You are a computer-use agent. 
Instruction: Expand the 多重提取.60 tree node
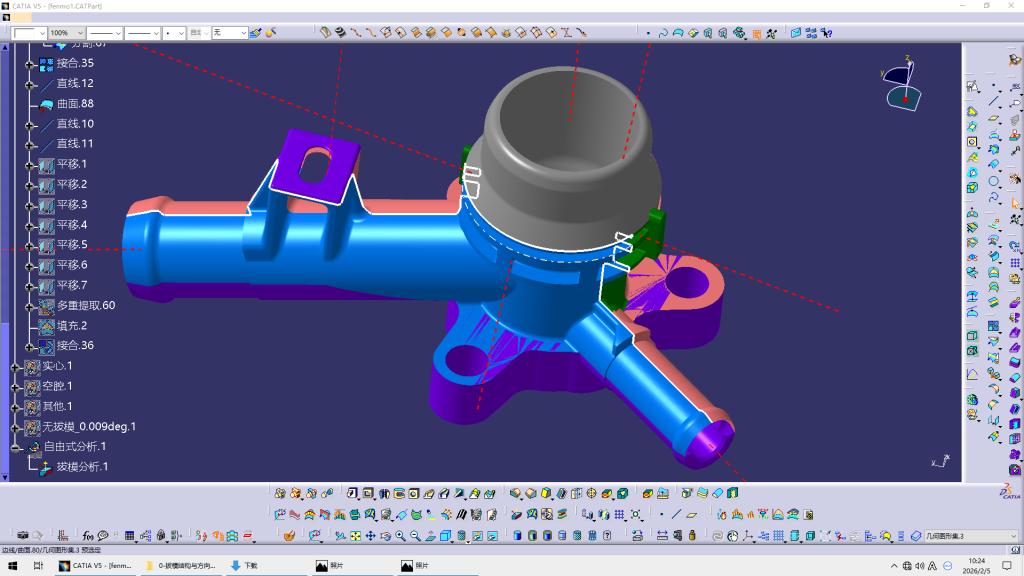point(30,306)
